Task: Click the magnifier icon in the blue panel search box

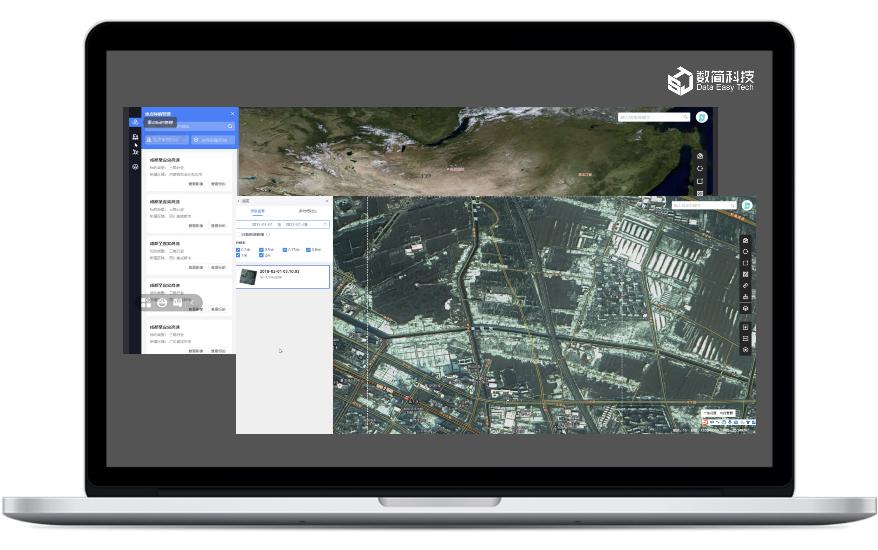Action: pos(230,126)
